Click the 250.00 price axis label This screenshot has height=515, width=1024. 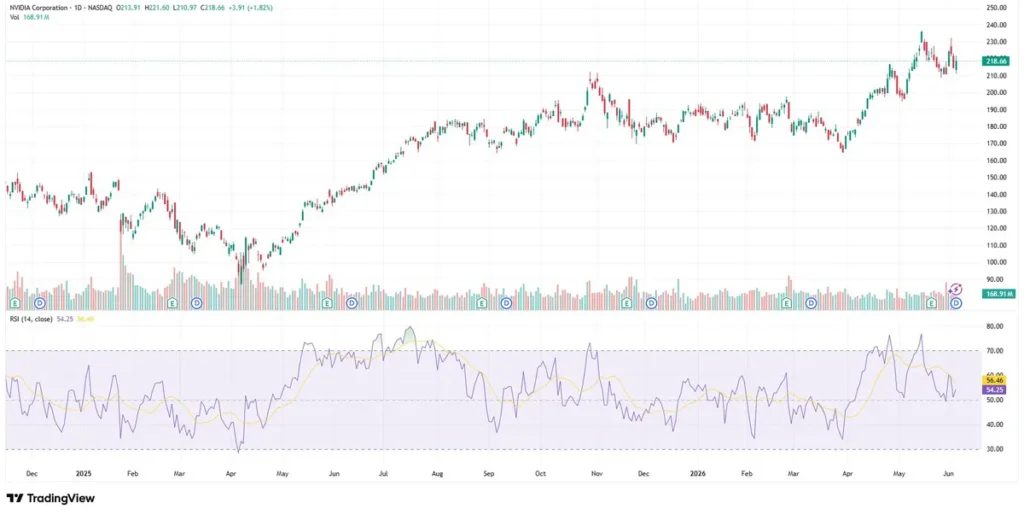tap(997, 8)
